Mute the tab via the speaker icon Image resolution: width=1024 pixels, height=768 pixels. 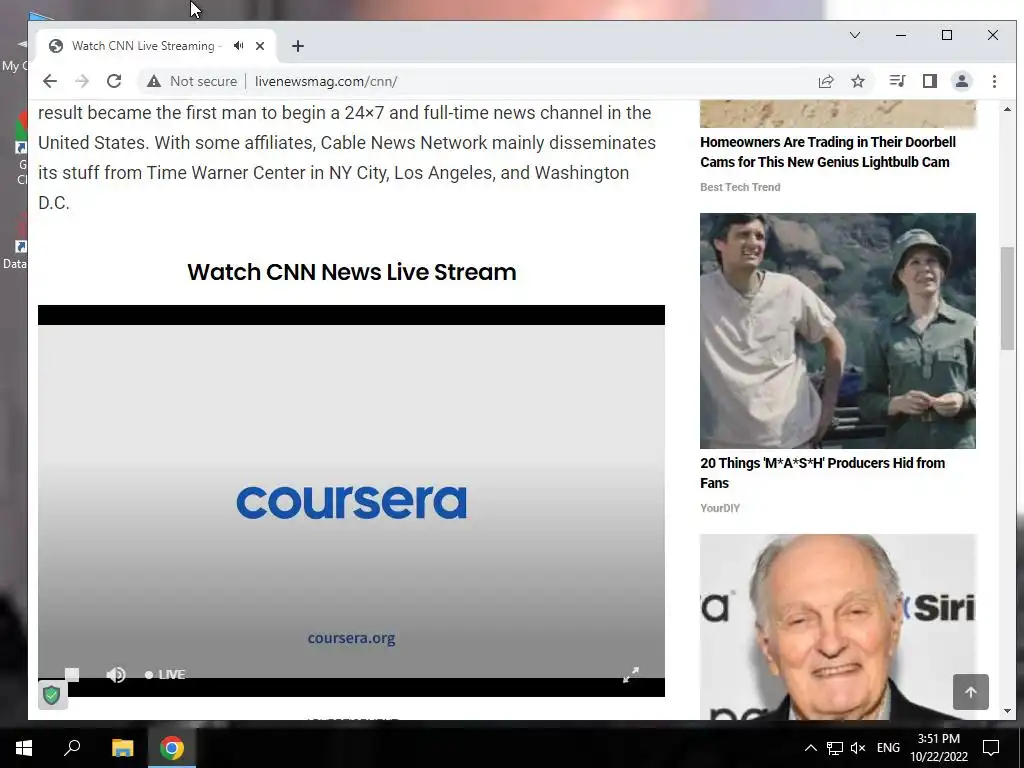238,46
